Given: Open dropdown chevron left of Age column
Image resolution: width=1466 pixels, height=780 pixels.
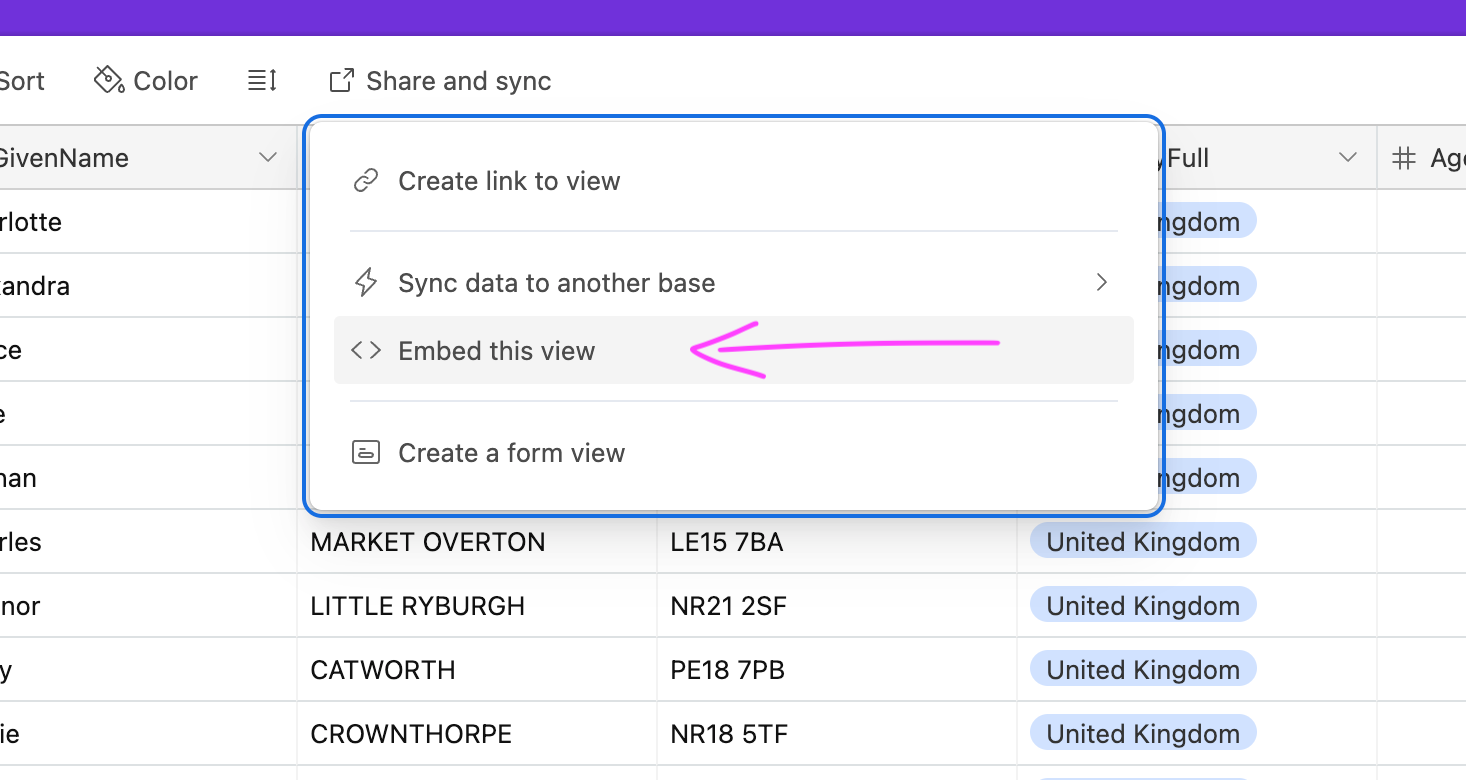Looking at the screenshot, I should 1347,158.
